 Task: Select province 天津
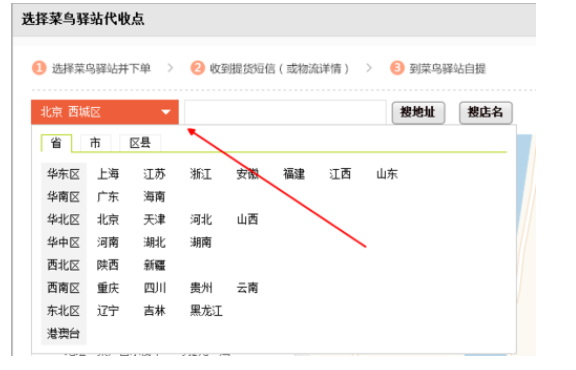[x=154, y=220]
